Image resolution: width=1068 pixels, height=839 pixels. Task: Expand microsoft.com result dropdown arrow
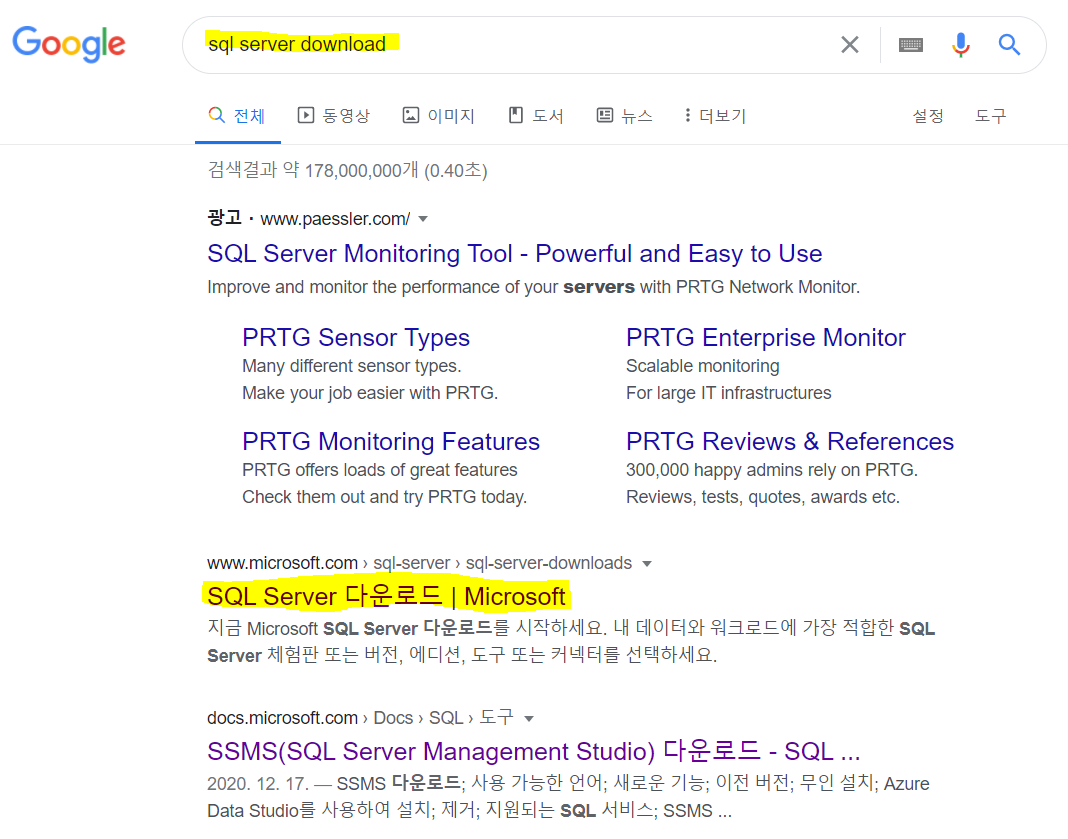point(647,564)
